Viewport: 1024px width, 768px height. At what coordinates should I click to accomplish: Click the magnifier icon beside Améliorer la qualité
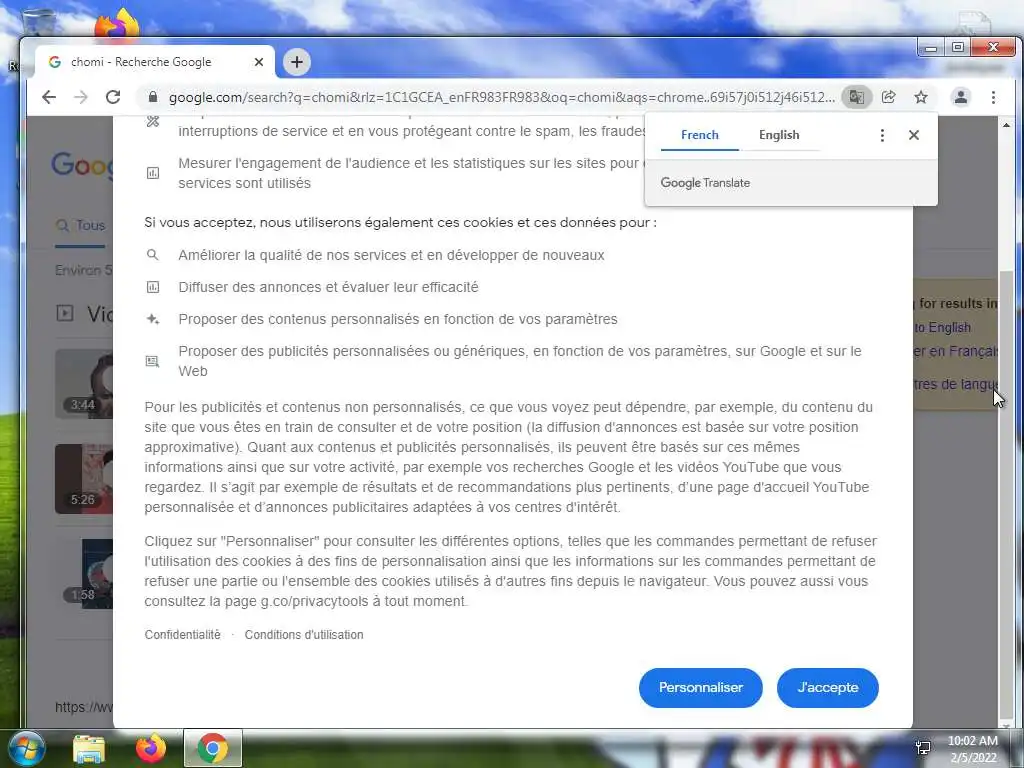(152, 255)
